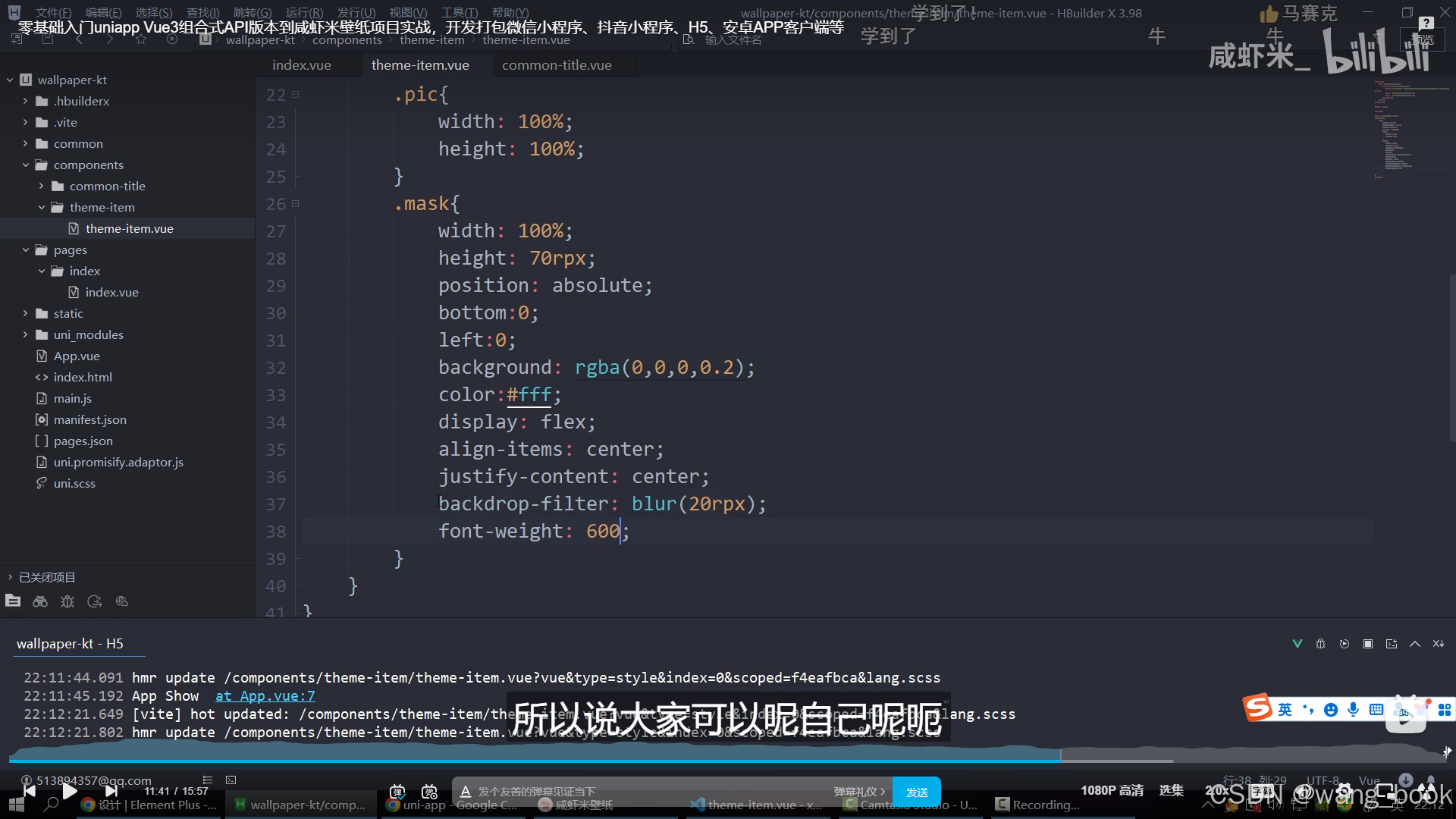Image resolution: width=1456 pixels, height=819 pixels.
Task: Click the run play icon in toolbar
Action: 172,39
